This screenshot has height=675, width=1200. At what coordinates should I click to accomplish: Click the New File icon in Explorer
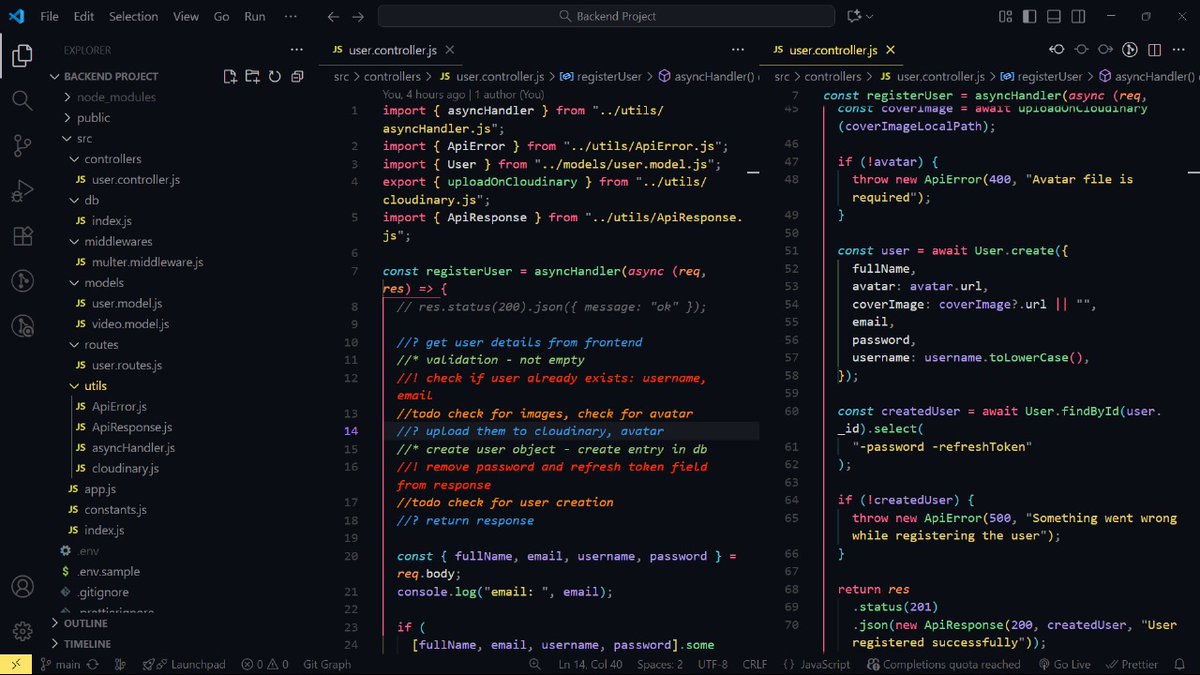tap(230, 76)
